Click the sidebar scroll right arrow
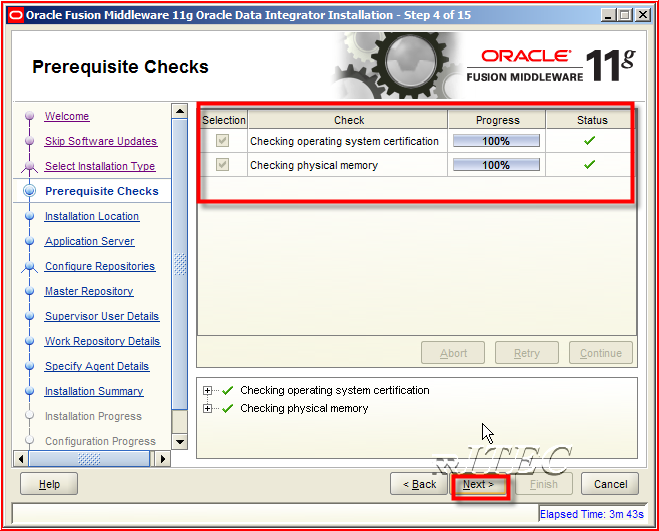659x531 pixels. click(163, 459)
